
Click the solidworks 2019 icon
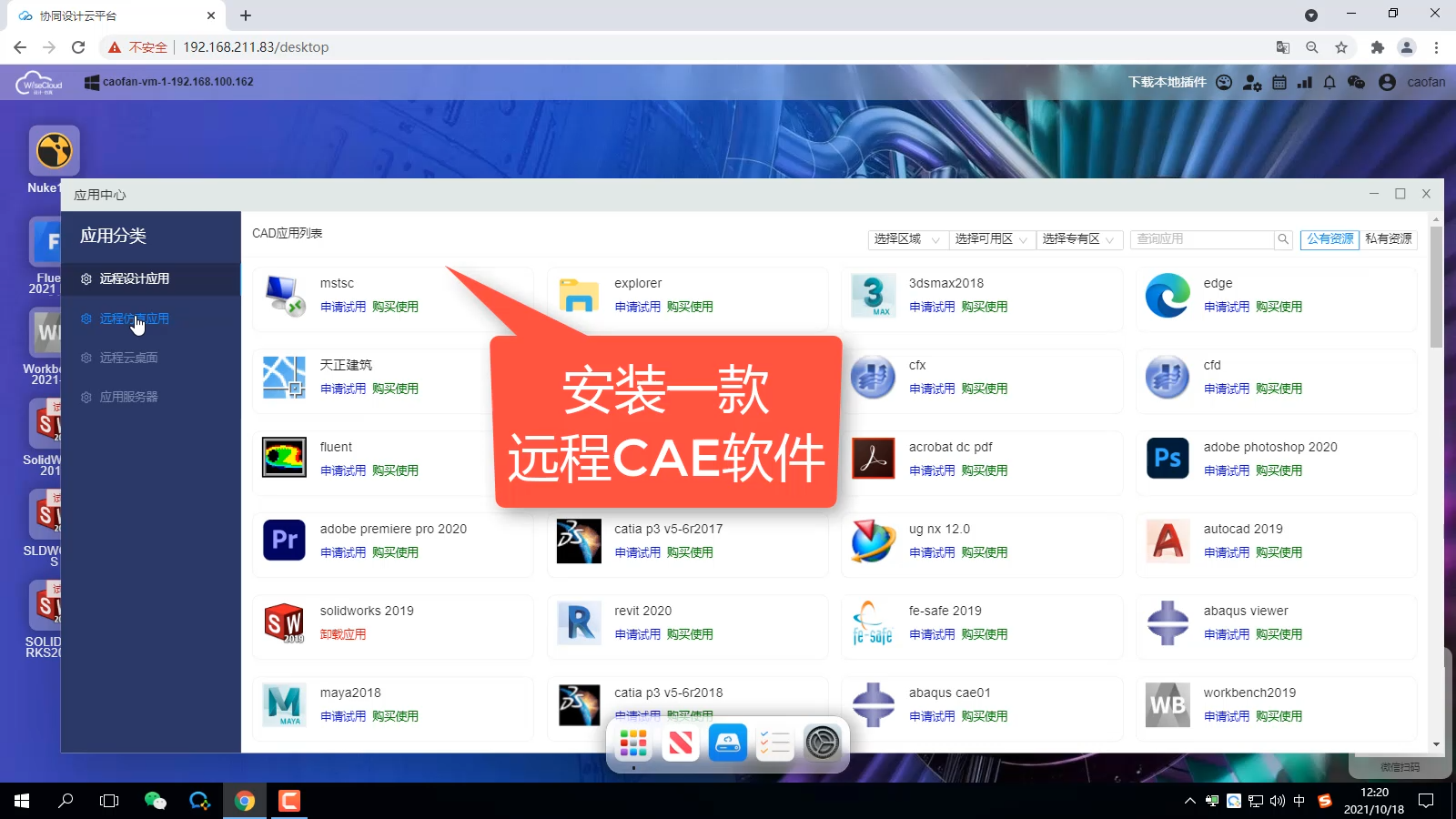[285, 623]
